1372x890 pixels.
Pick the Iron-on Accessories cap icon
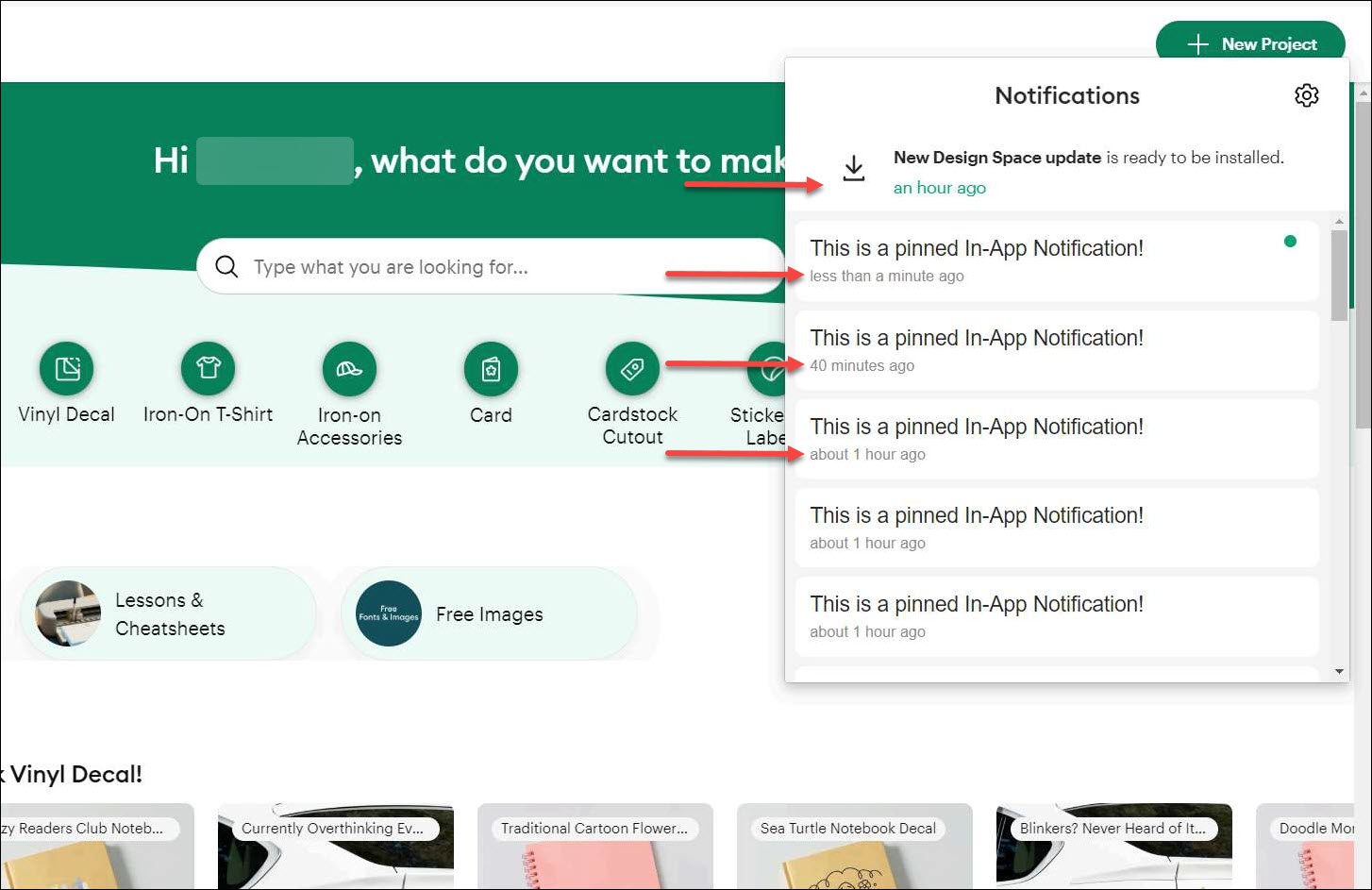tap(349, 368)
